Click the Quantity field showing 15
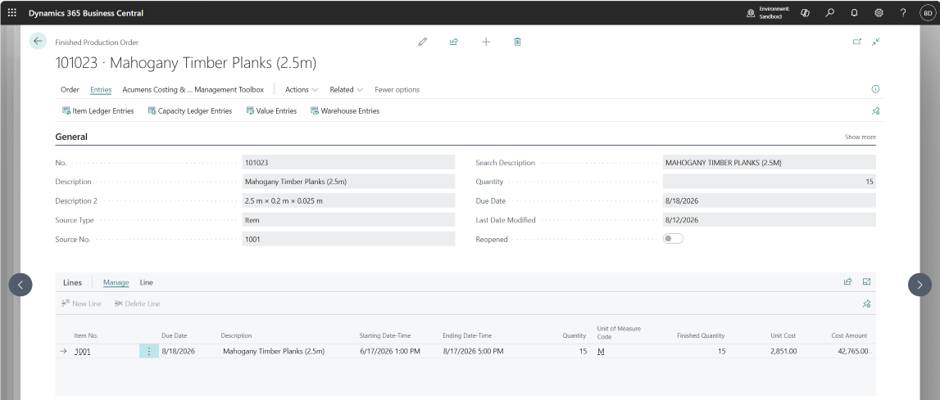940x400 pixels. click(769, 181)
